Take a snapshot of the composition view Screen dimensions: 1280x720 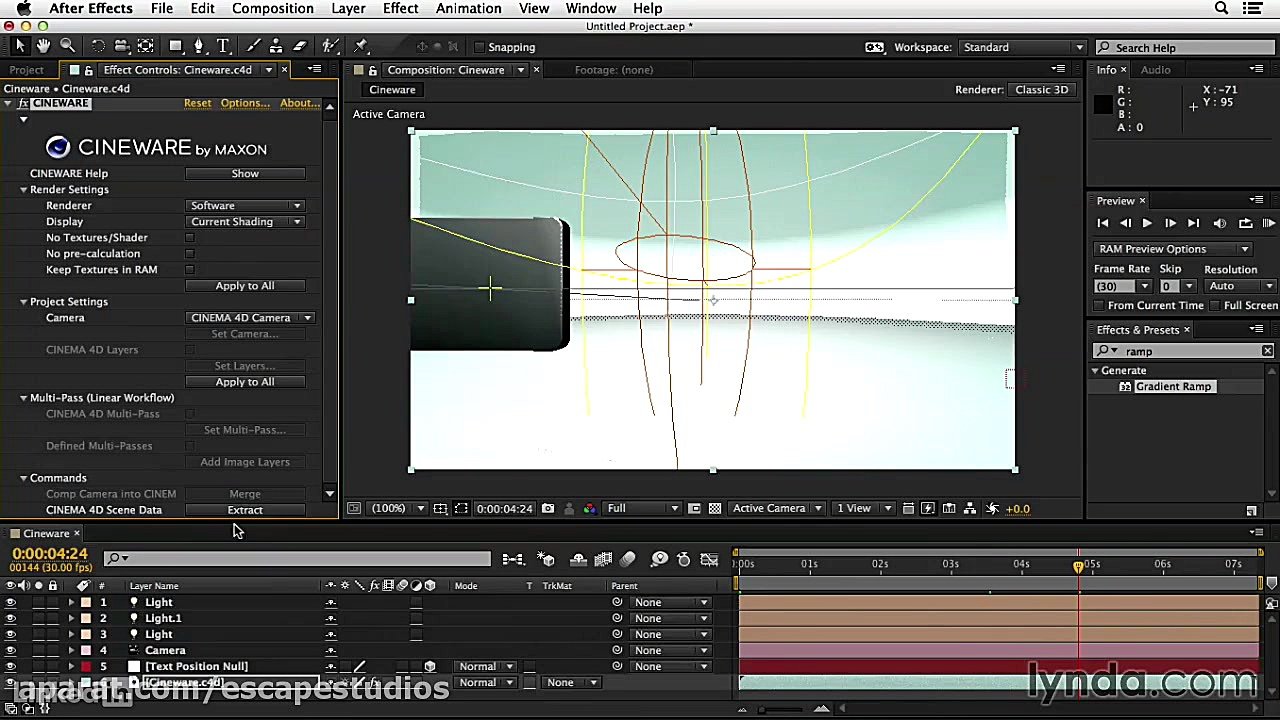547,508
